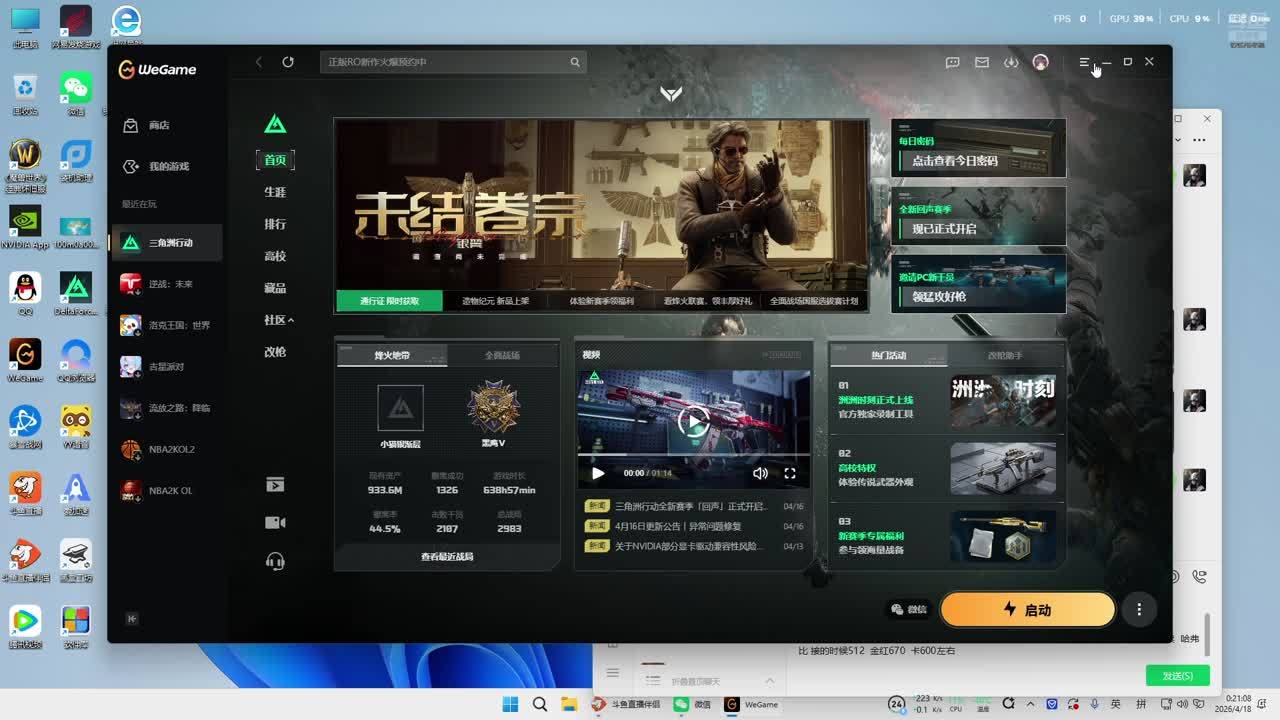Click 查看最近战局 to view recent matches
The image size is (1280, 720).
tap(447, 556)
